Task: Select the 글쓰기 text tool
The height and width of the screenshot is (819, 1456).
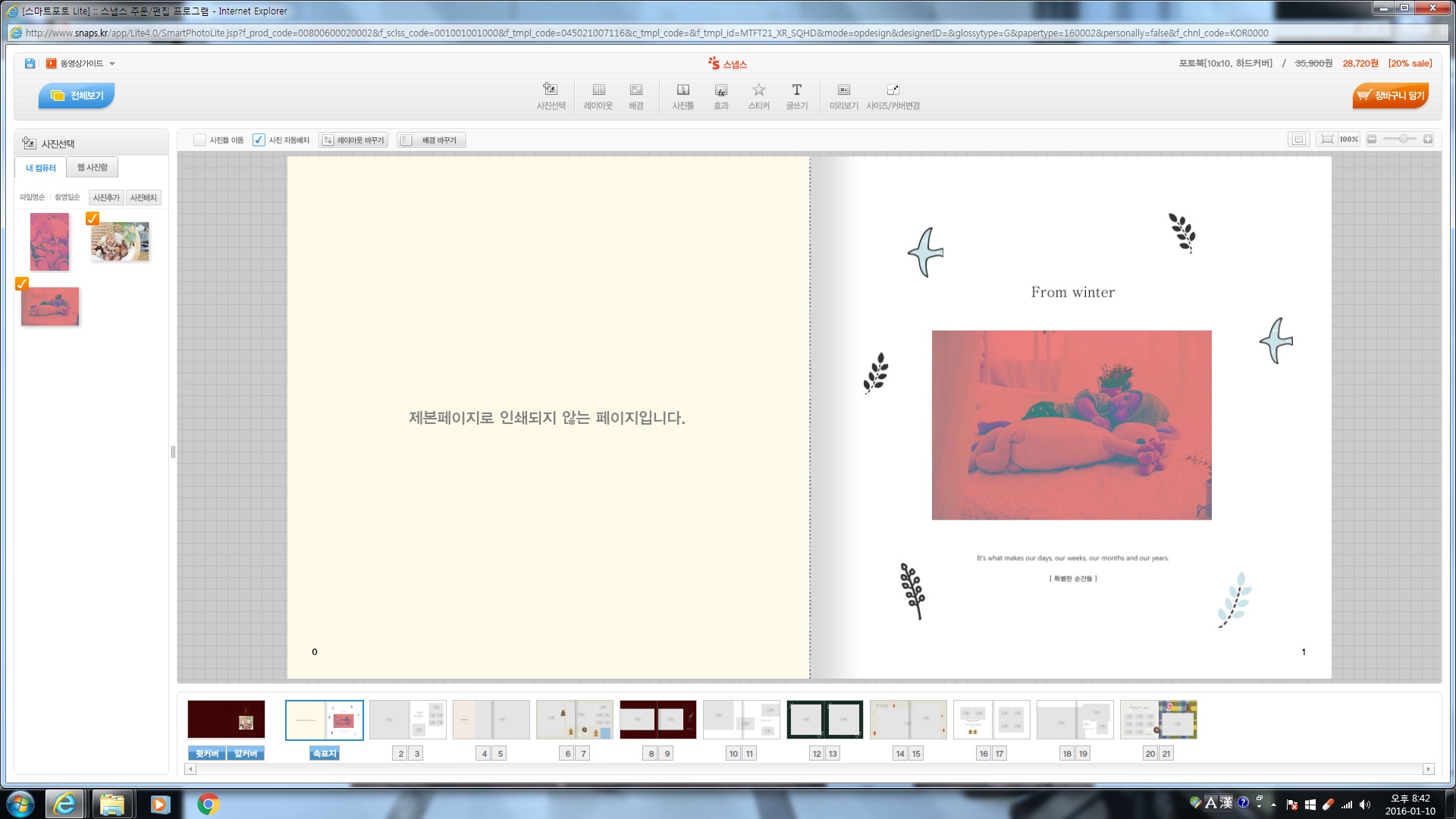Action: pyautogui.click(x=796, y=90)
